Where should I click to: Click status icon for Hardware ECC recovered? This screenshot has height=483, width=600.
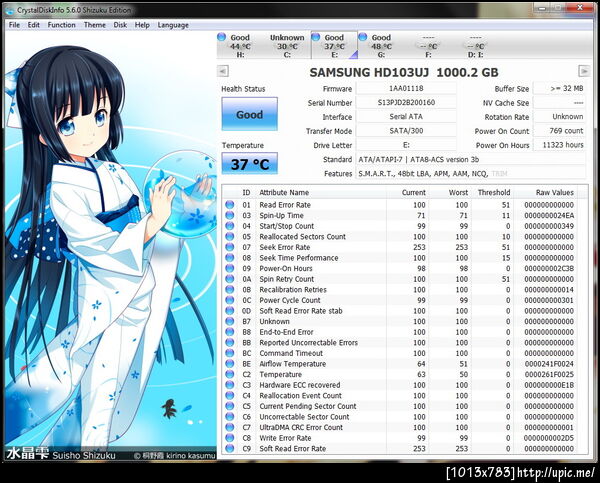coord(230,385)
